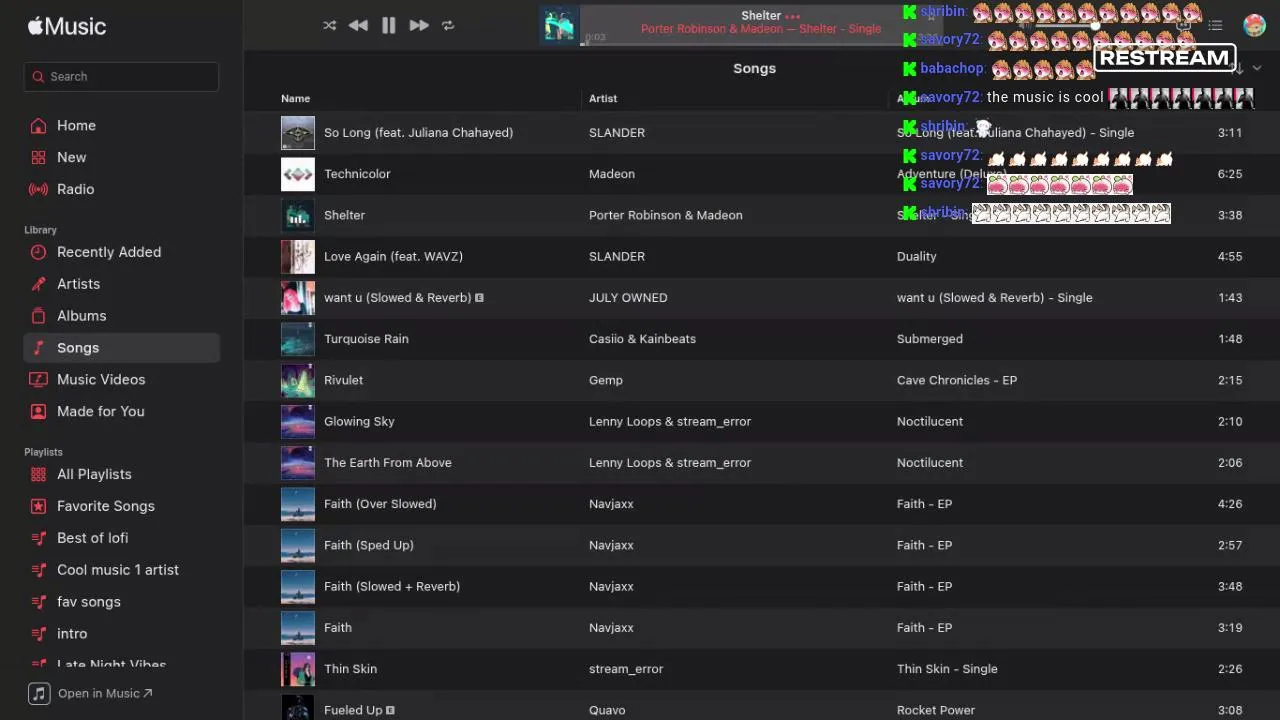Open the Cool music 1 artist playlist

(x=117, y=570)
